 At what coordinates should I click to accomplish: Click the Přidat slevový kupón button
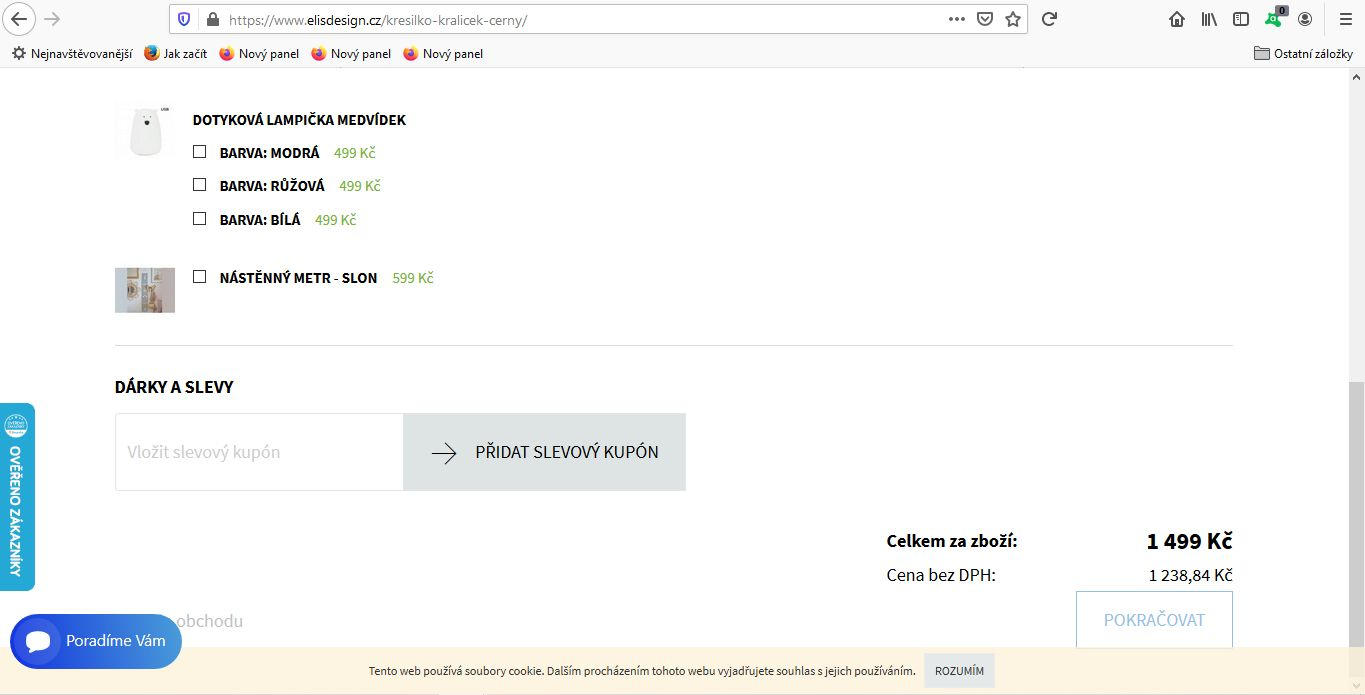pos(545,452)
